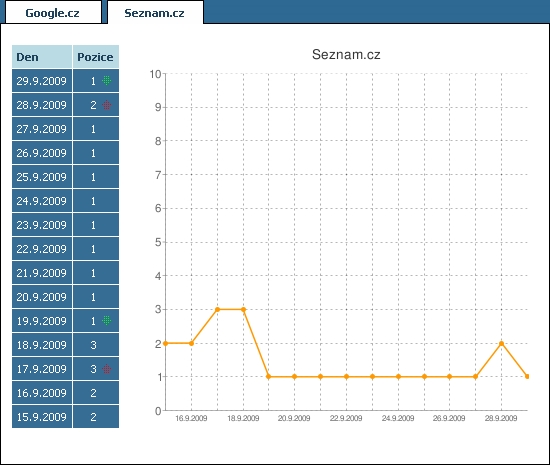Select the Seznam.cz tab
This screenshot has width=550, height=465.
coord(155,13)
